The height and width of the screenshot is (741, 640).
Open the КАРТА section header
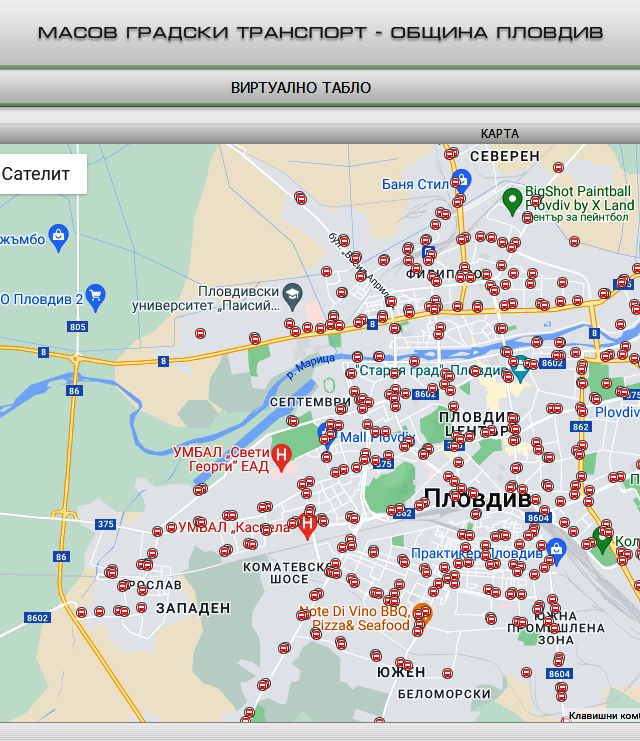(x=500, y=134)
